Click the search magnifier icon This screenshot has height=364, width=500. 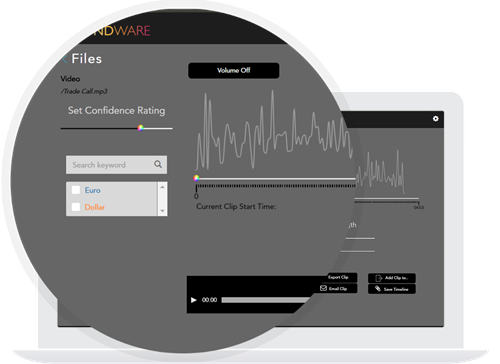[158, 164]
